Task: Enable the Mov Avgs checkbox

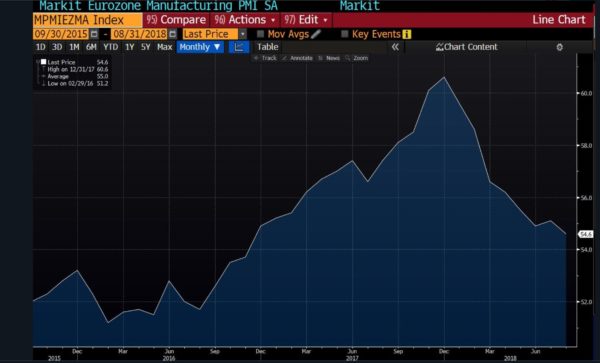Action: tap(261, 34)
